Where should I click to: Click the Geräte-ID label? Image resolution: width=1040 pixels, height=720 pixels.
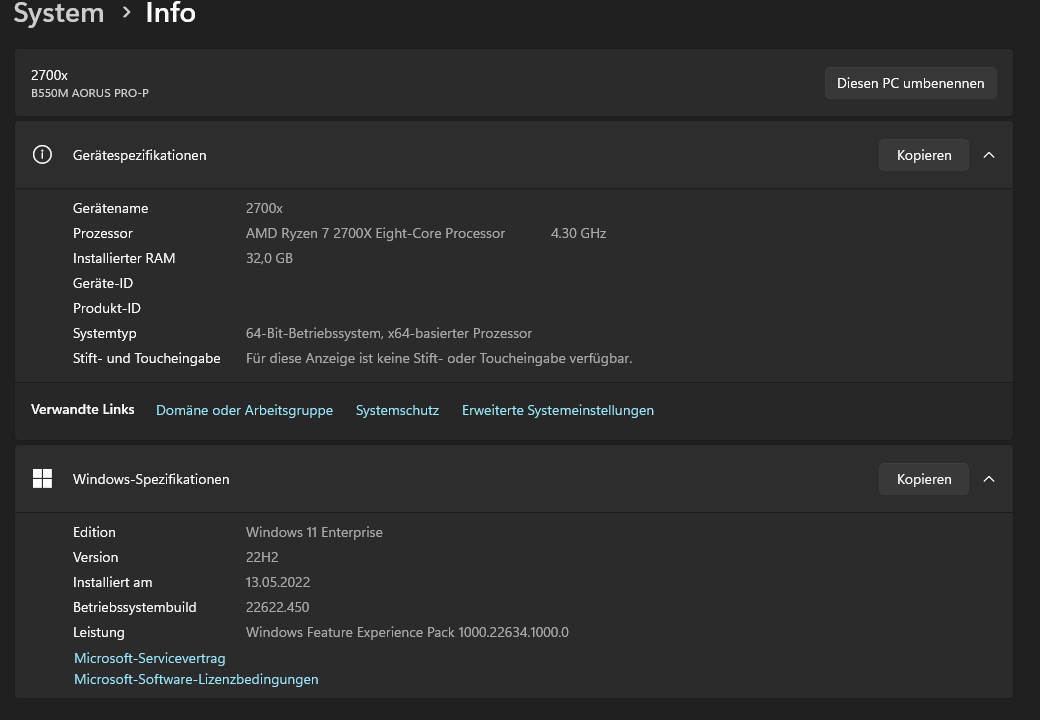click(103, 284)
